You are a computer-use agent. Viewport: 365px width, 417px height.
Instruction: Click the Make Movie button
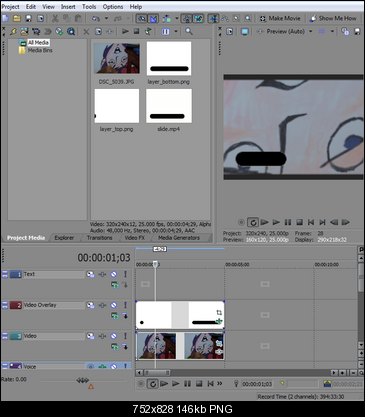(x=280, y=18)
